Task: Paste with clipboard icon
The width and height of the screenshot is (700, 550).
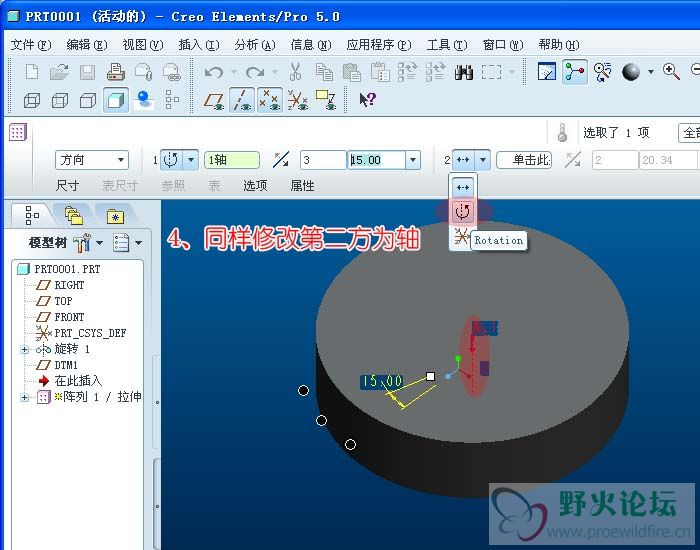Action: 352,72
